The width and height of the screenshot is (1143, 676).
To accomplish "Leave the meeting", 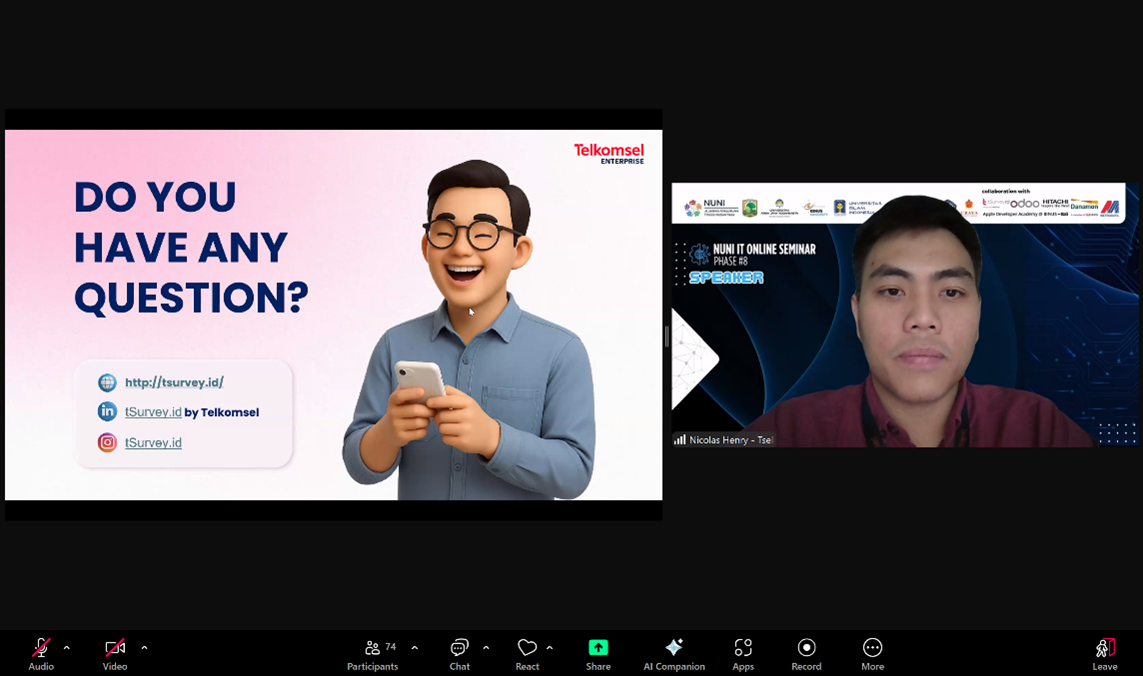I will click(1104, 653).
